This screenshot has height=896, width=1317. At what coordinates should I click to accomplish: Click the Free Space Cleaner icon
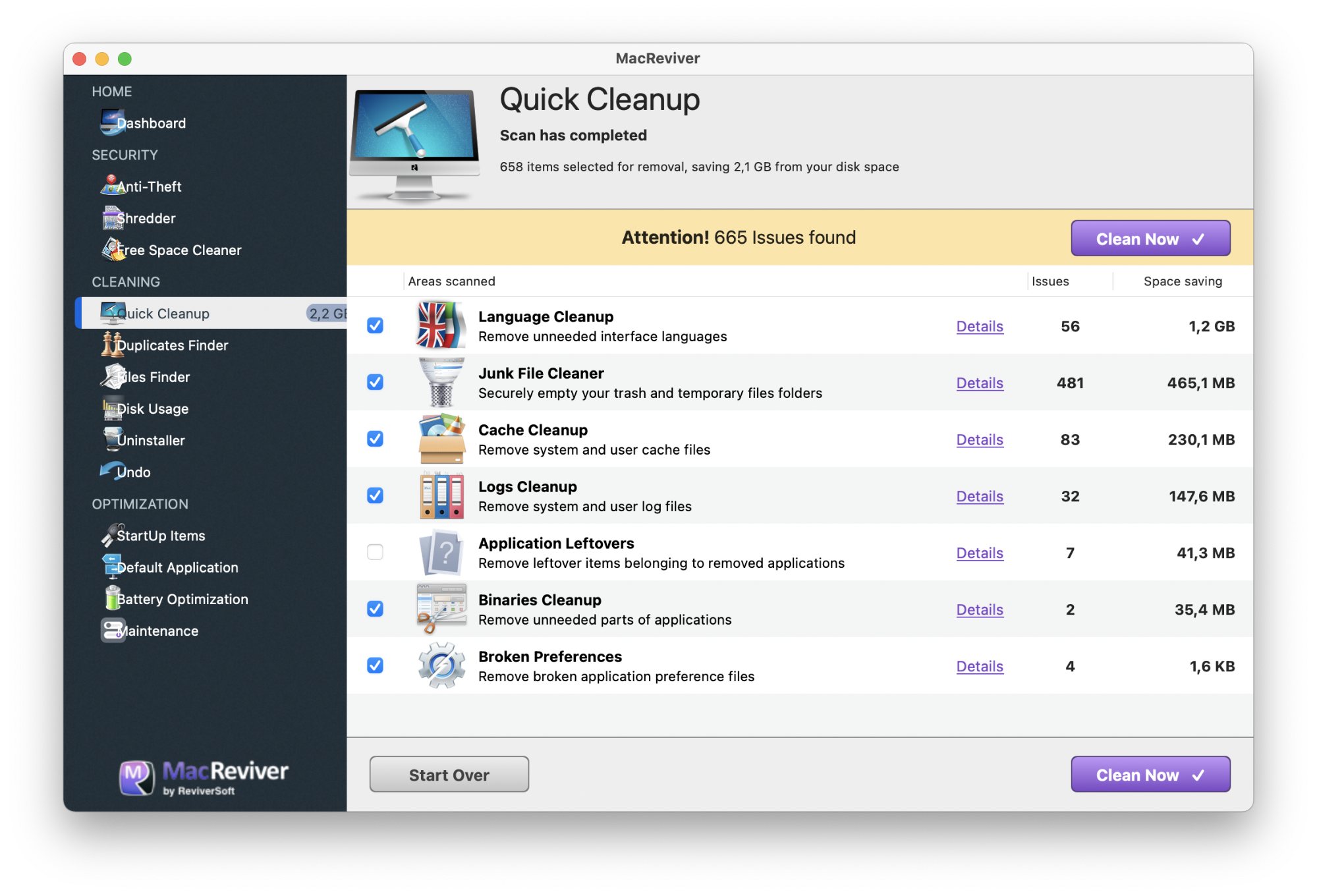click(x=113, y=249)
